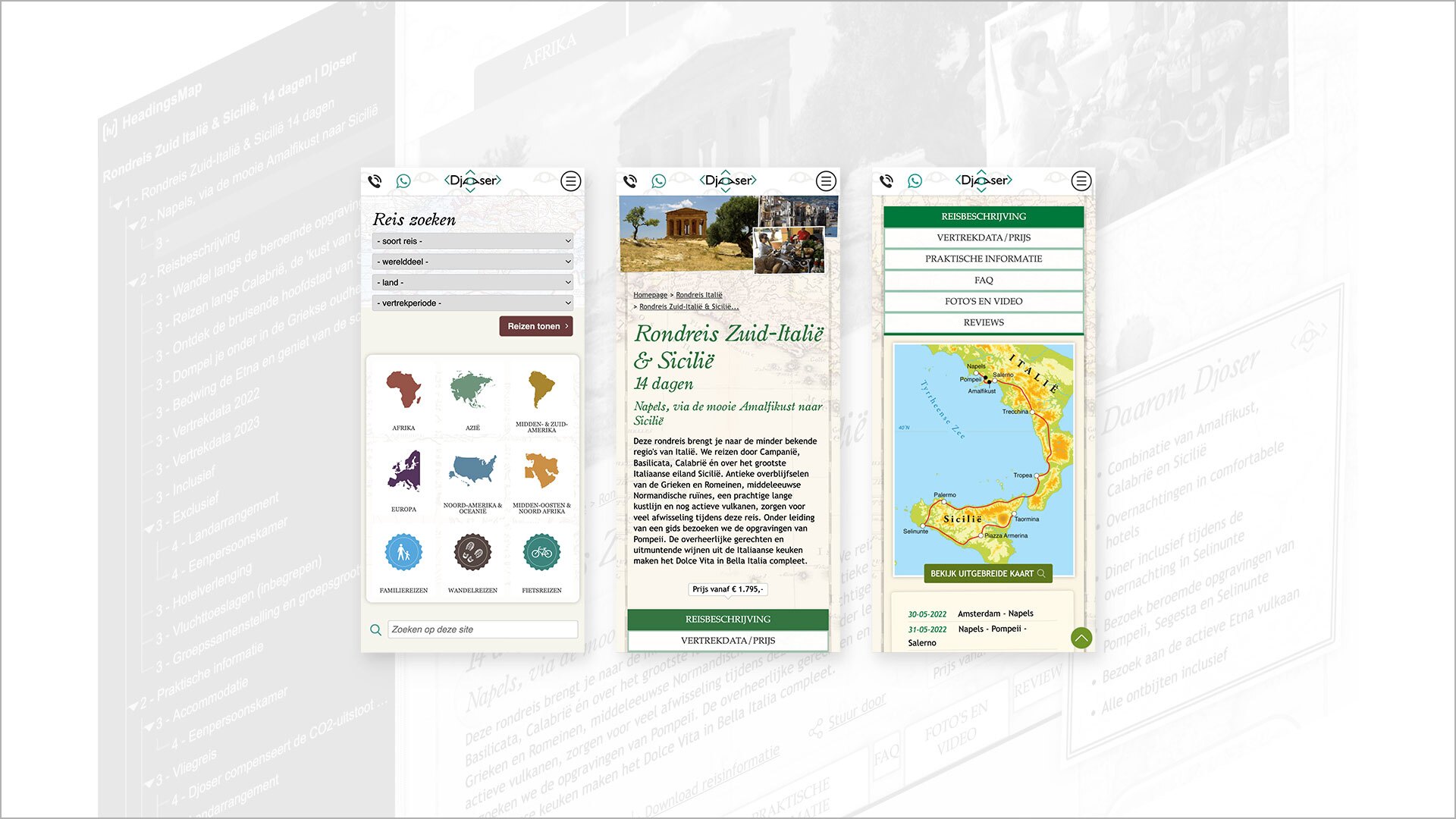1456x819 pixels.
Task: Open the 'land' dropdown
Action: [472, 282]
